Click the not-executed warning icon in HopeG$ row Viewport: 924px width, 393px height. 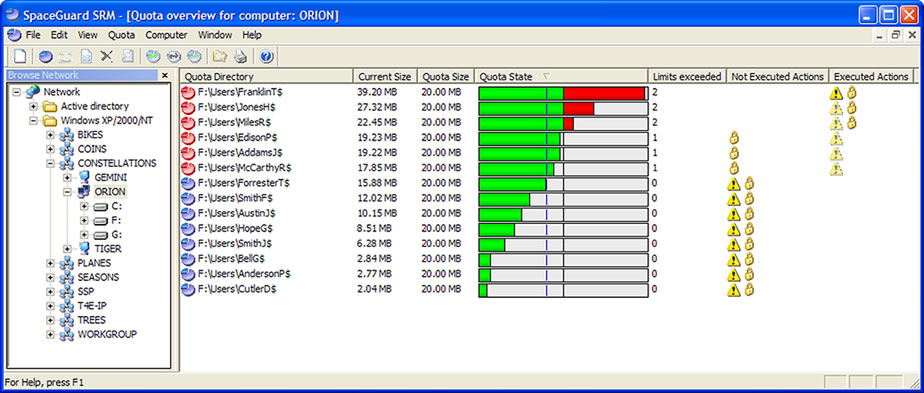(x=733, y=229)
